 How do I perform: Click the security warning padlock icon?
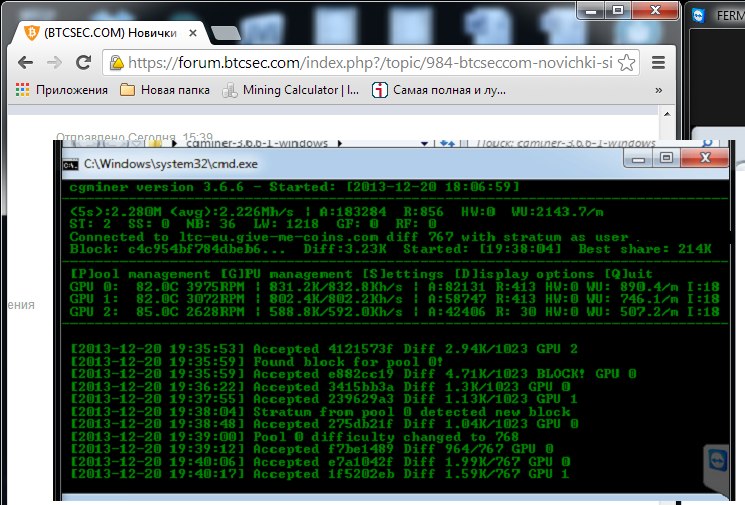point(117,63)
